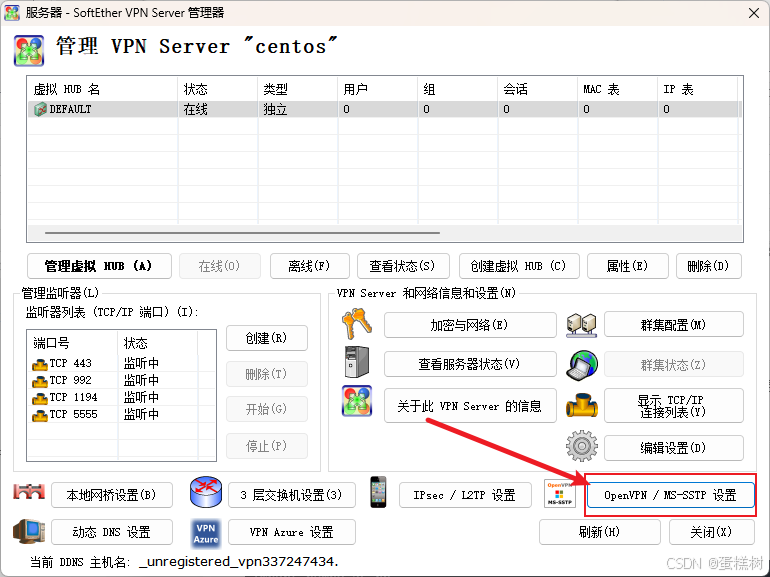Click the SoftEther logo beside 关于此 VPN Server

[357, 401]
